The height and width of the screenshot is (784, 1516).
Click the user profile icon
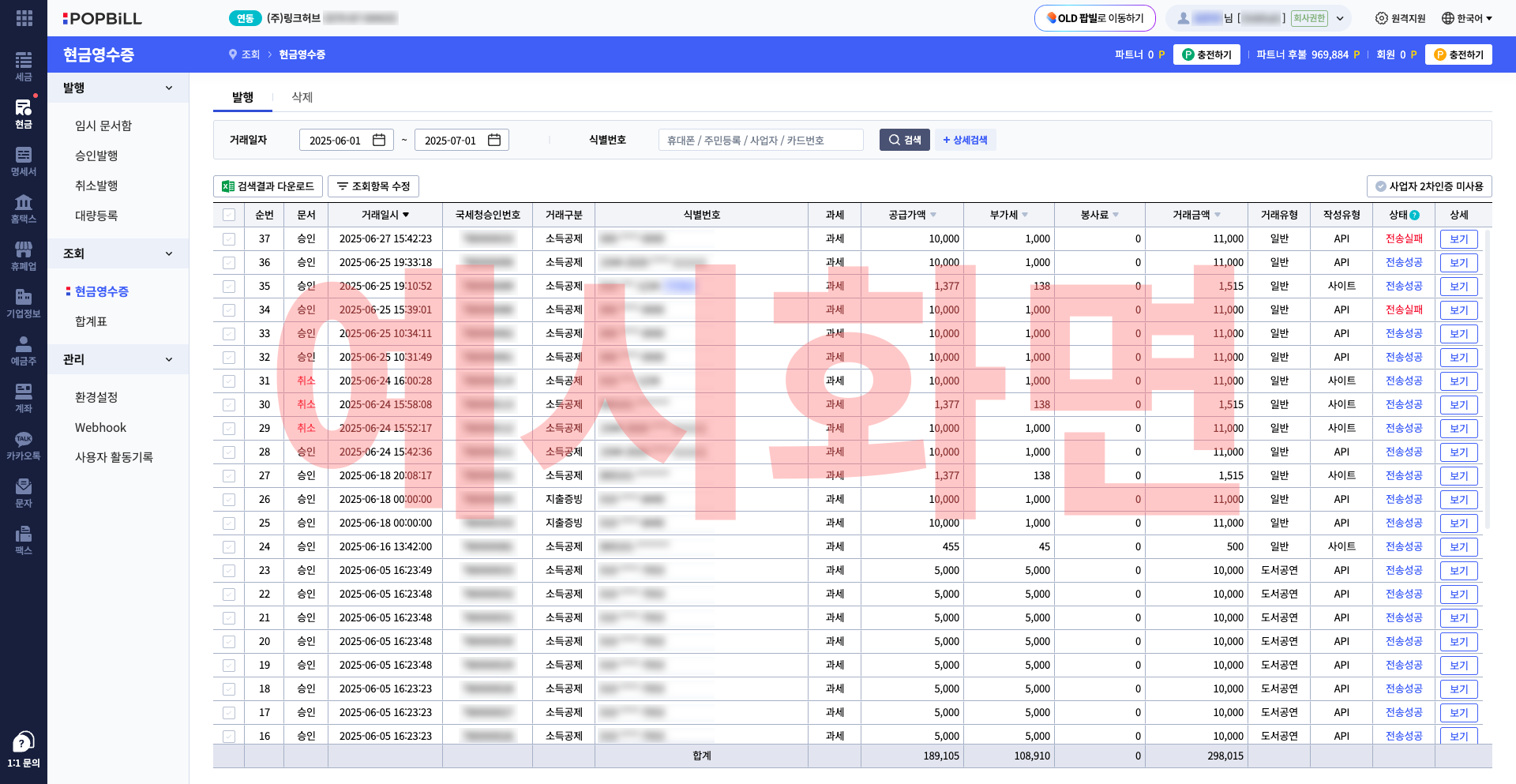click(1184, 18)
